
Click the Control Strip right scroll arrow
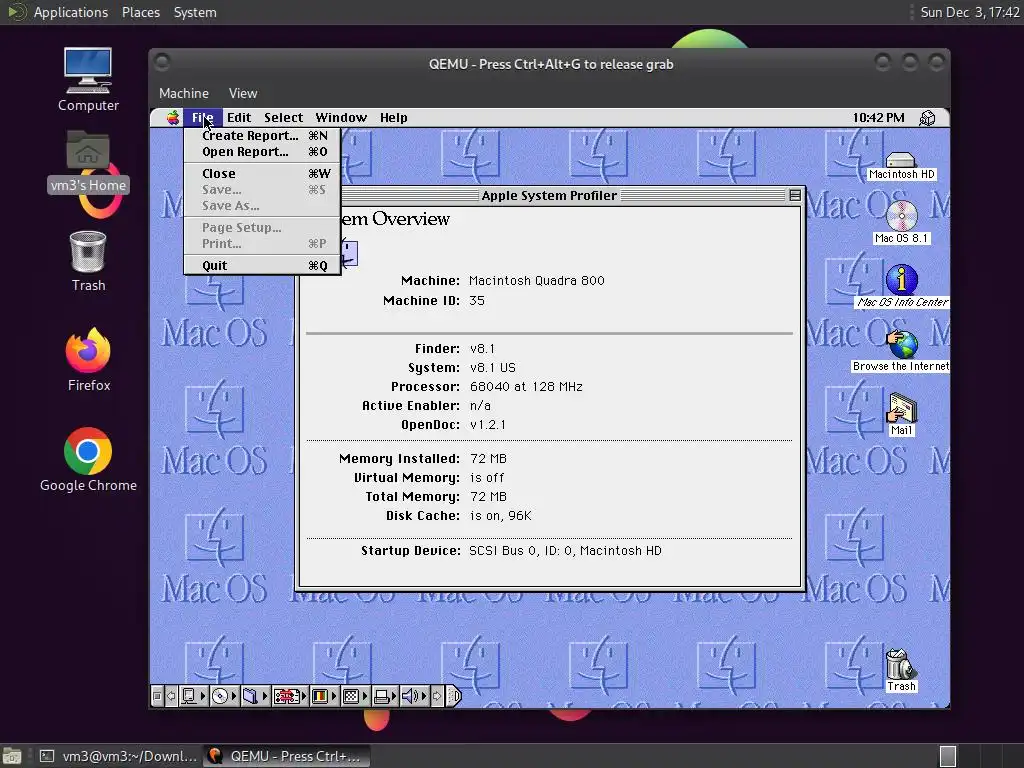click(438, 696)
